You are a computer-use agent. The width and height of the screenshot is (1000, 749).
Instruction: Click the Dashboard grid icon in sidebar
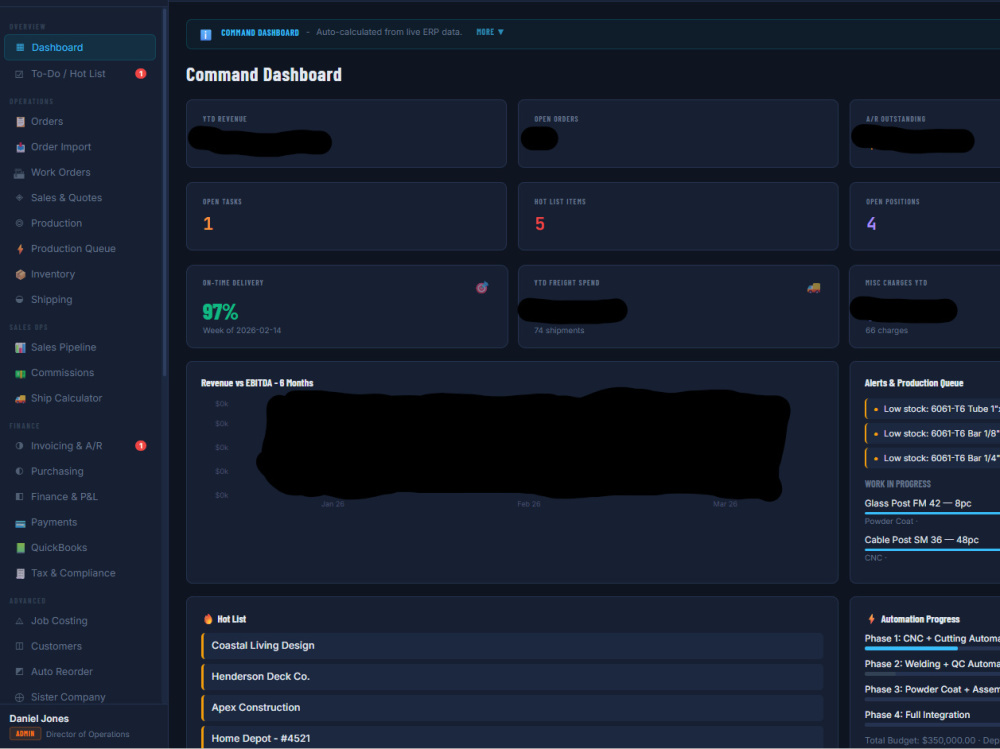pos(20,48)
